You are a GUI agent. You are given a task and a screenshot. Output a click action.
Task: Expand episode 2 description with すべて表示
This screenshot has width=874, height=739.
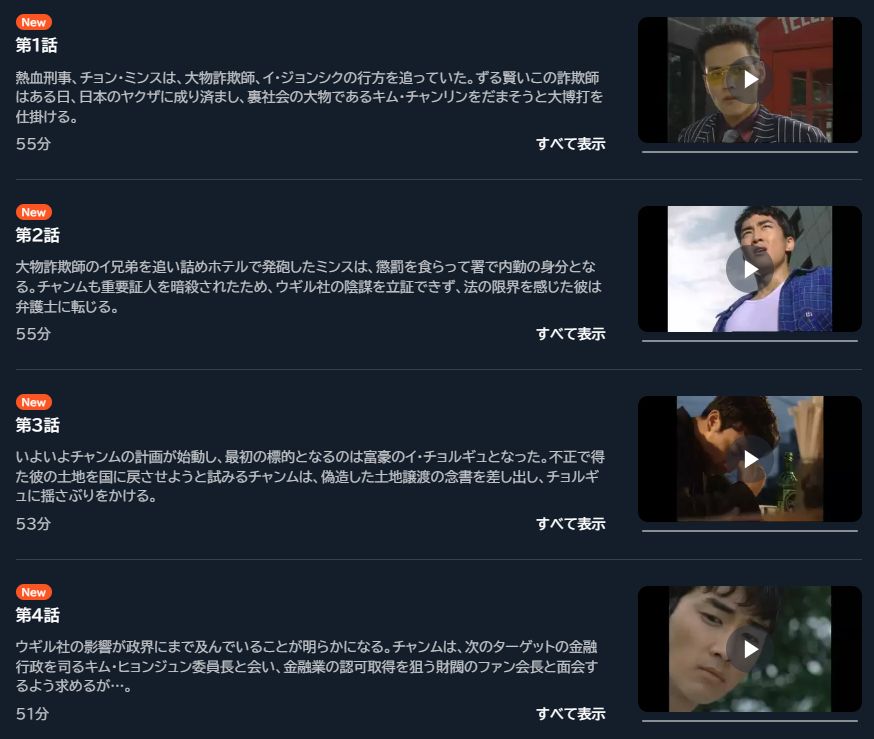coord(571,334)
